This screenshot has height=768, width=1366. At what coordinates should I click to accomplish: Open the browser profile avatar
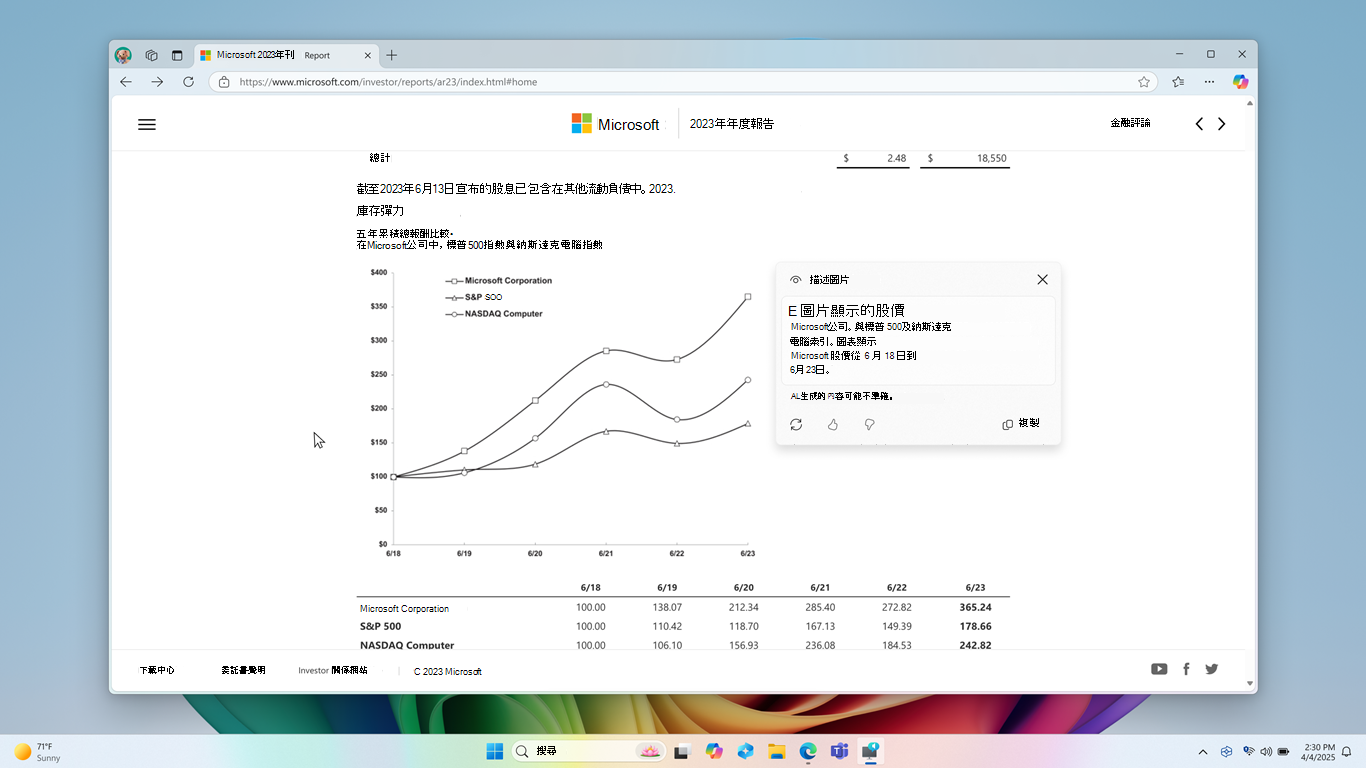click(x=123, y=55)
